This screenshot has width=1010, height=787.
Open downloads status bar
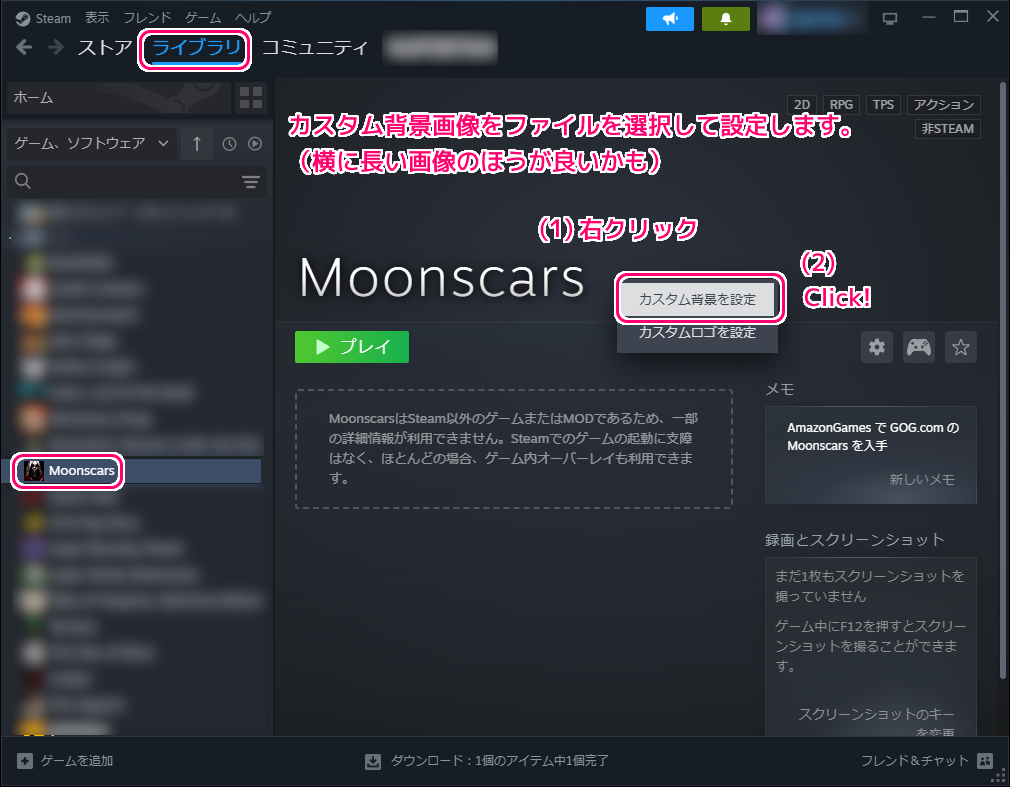click(x=487, y=761)
